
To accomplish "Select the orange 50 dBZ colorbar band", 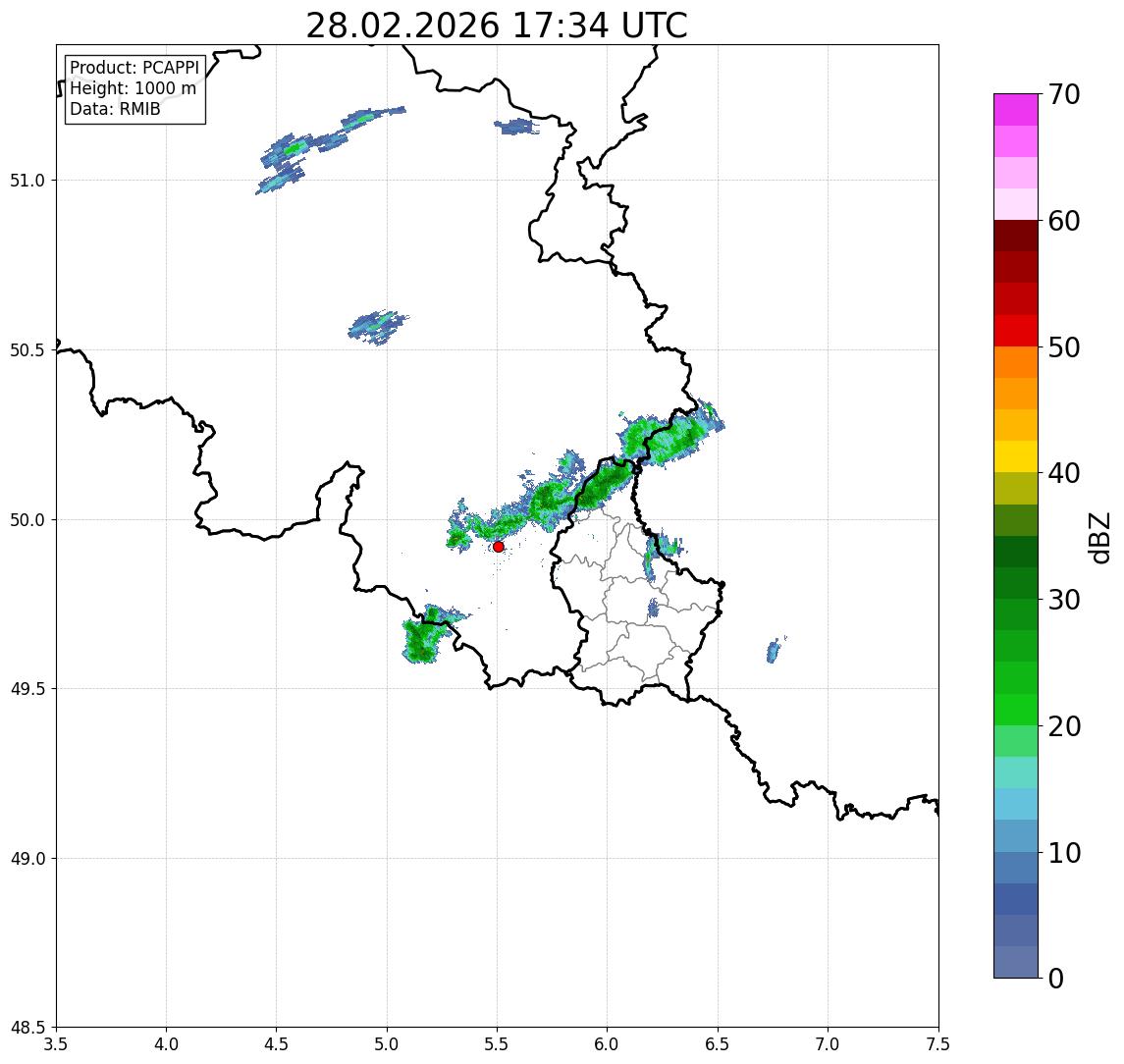I will point(1016,362).
